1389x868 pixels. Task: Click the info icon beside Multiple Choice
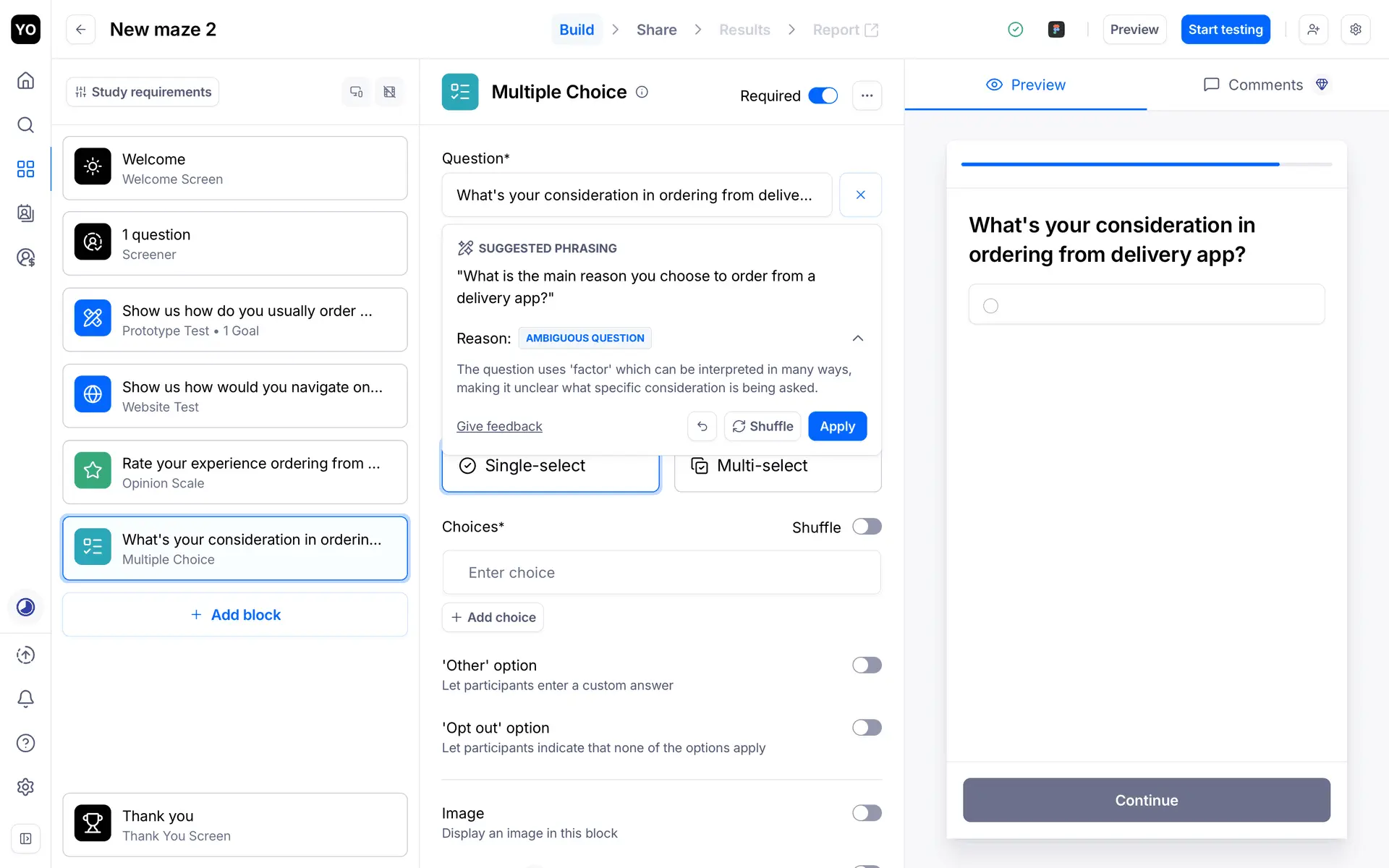click(642, 92)
